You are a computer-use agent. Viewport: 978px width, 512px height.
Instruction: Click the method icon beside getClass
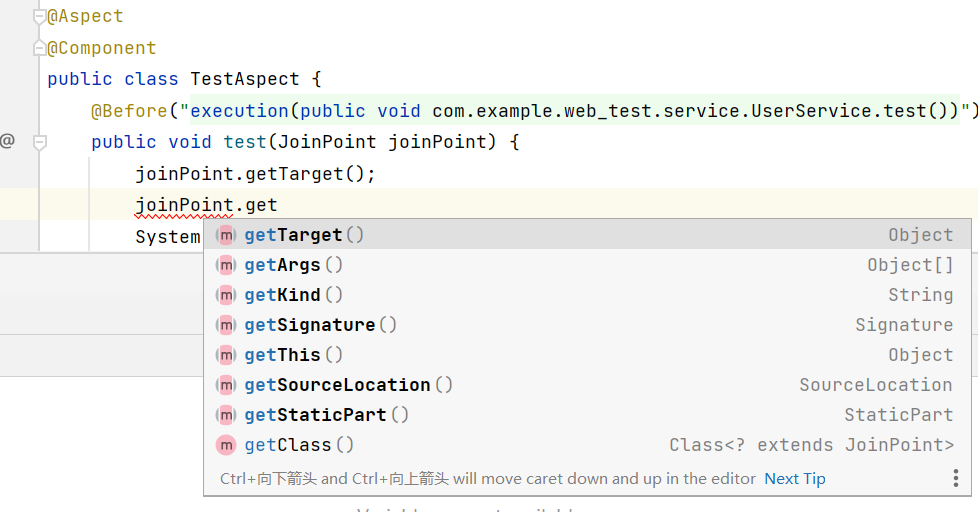click(x=227, y=445)
